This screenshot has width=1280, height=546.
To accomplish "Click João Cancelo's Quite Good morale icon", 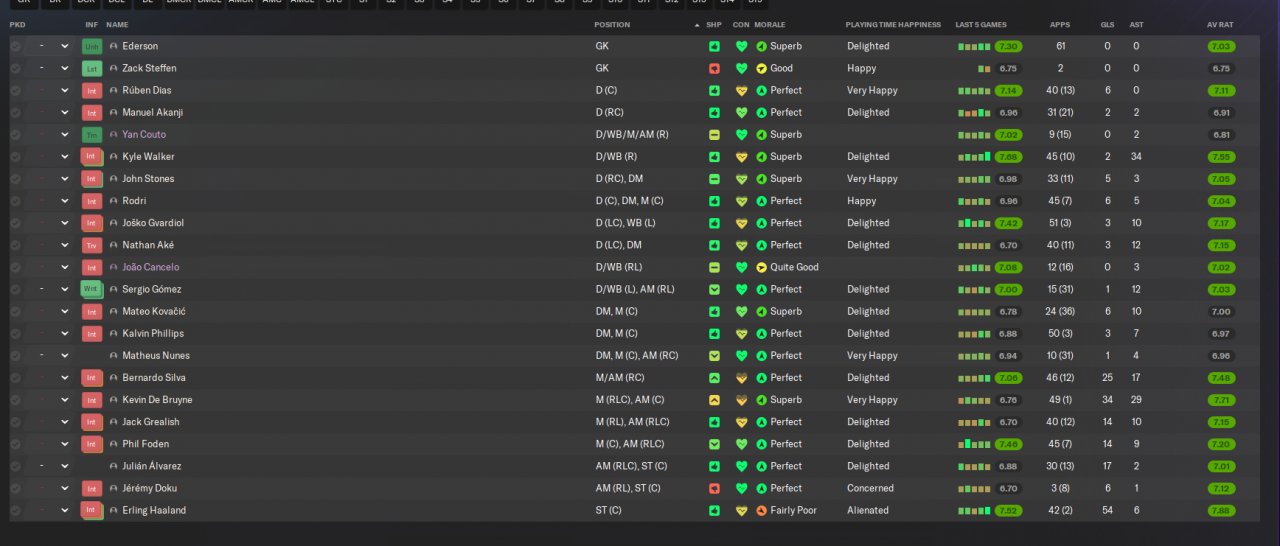I will pos(761,267).
